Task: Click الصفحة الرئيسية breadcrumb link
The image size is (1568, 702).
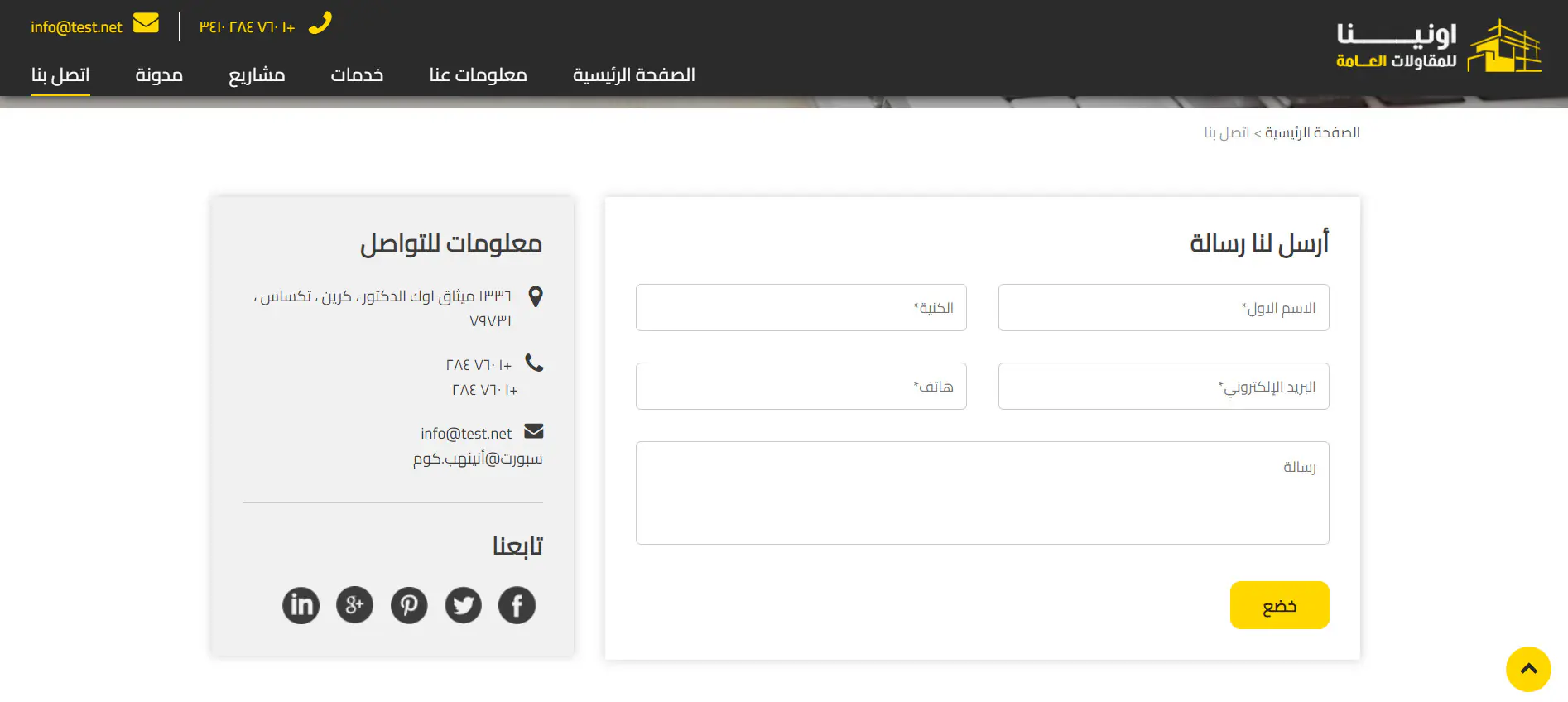Action: tap(1311, 133)
